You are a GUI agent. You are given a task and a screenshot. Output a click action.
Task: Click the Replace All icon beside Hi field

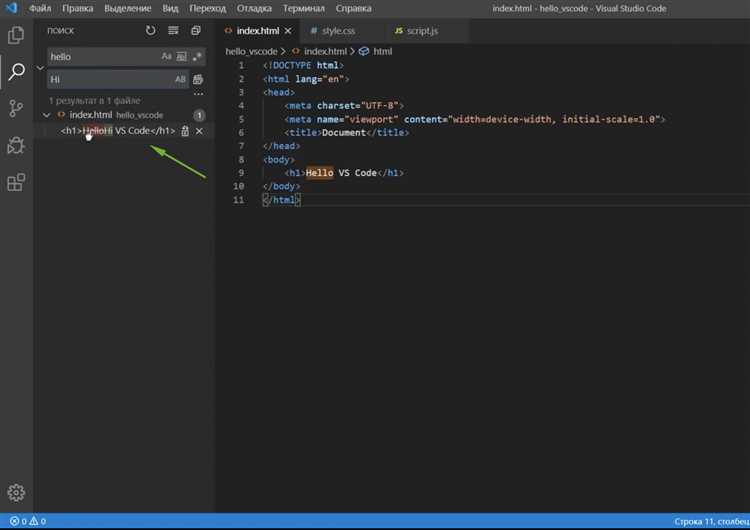[x=198, y=79]
